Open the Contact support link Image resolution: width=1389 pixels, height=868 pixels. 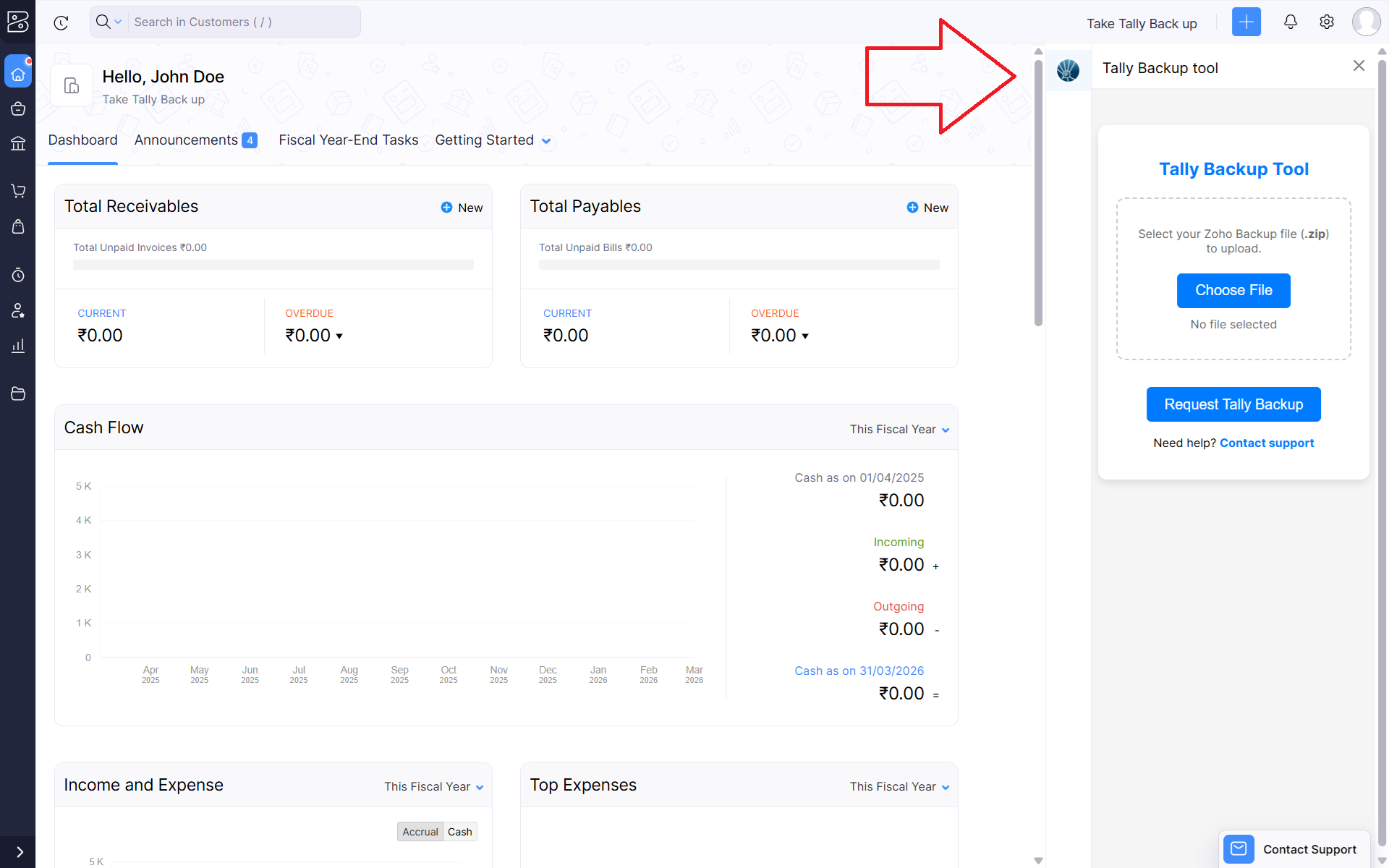[1267, 443]
